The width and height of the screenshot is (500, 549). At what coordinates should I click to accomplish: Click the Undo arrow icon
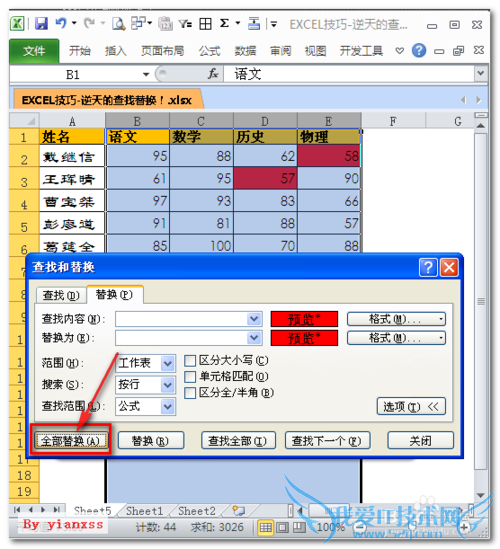[61, 23]
